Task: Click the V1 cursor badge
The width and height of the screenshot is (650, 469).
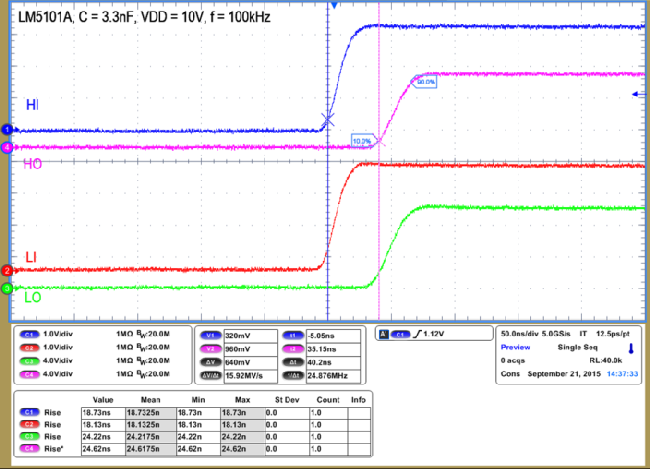Action: click(211, 335)
